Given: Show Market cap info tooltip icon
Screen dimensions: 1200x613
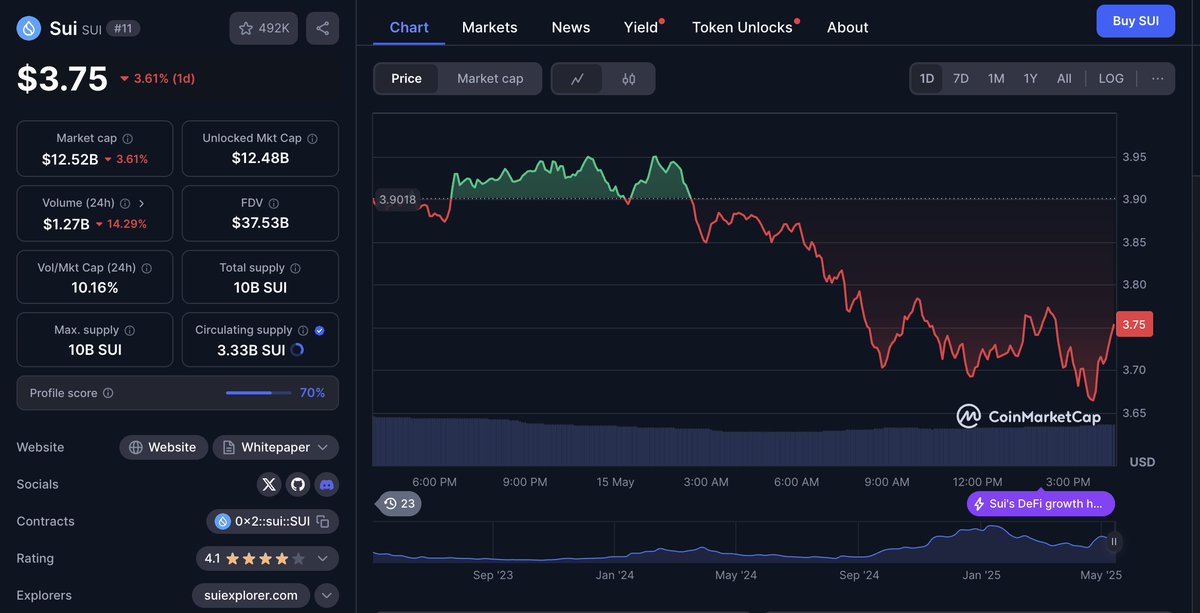Looking at the screenshot, I should click(x=127, y=139).
